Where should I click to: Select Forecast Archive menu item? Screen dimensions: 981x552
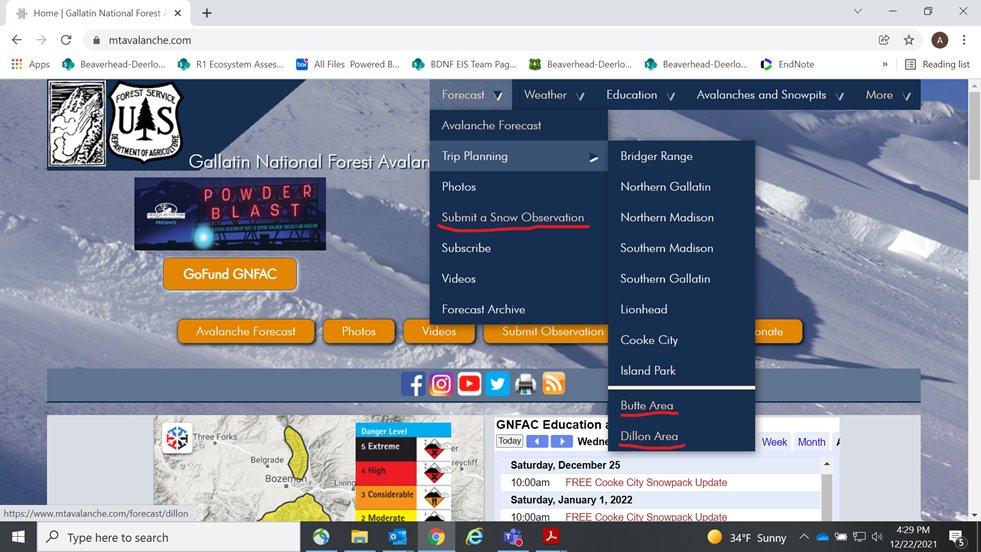pos(519,309)
